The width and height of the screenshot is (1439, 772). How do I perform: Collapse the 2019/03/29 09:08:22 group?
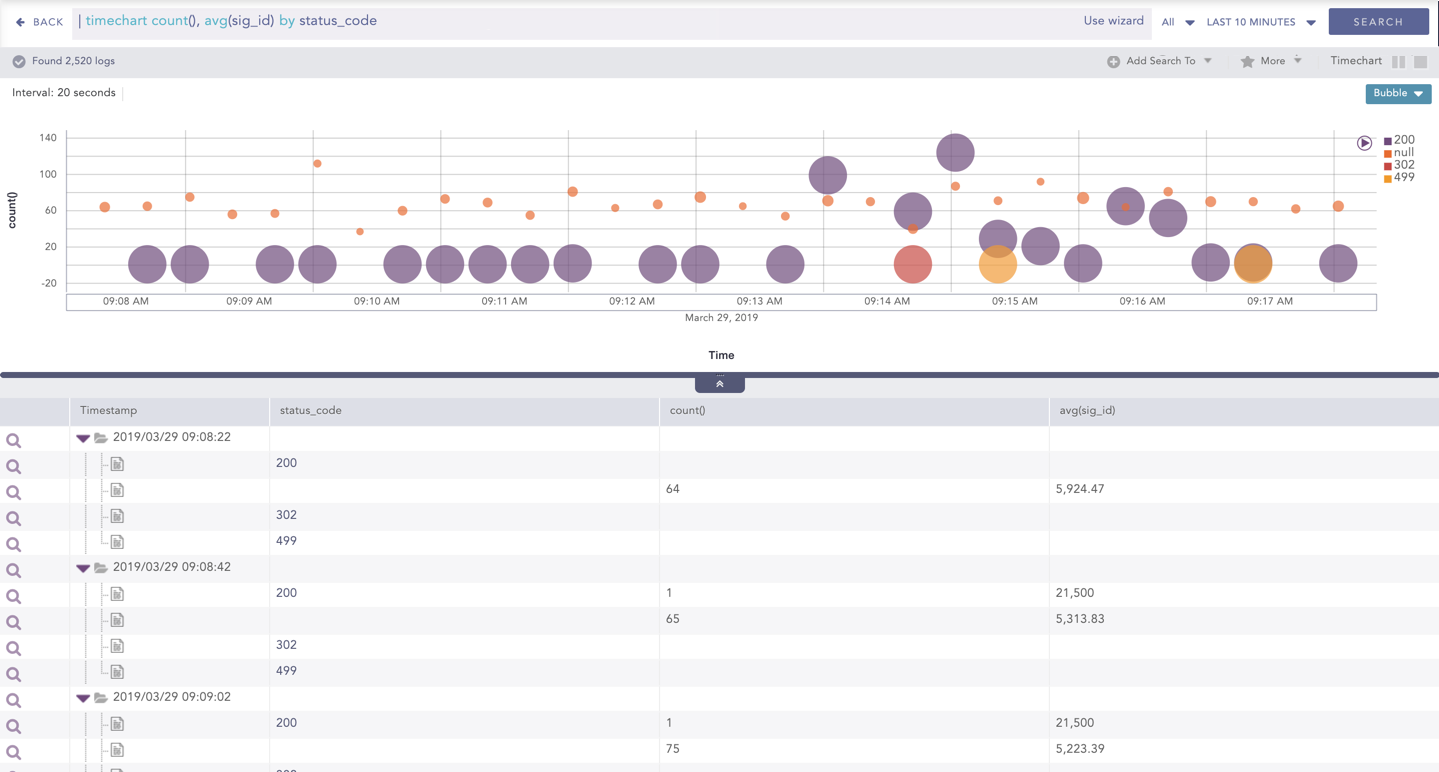pyautogui.click(x=83, y=438)
